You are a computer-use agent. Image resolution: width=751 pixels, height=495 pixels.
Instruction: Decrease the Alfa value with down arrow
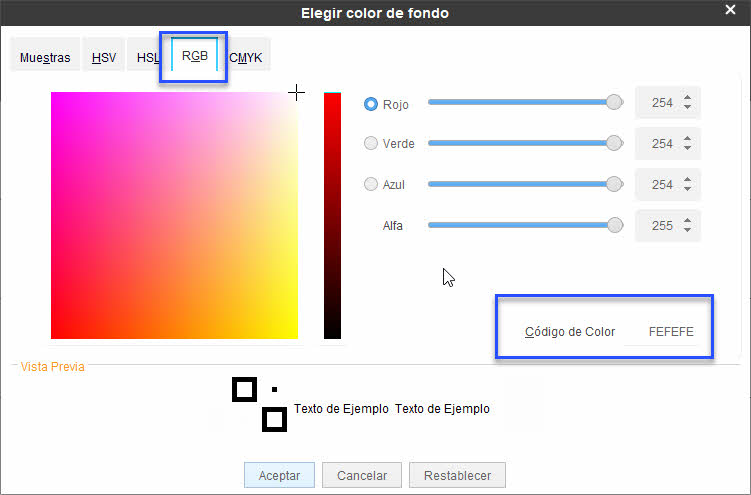point(688,230)
